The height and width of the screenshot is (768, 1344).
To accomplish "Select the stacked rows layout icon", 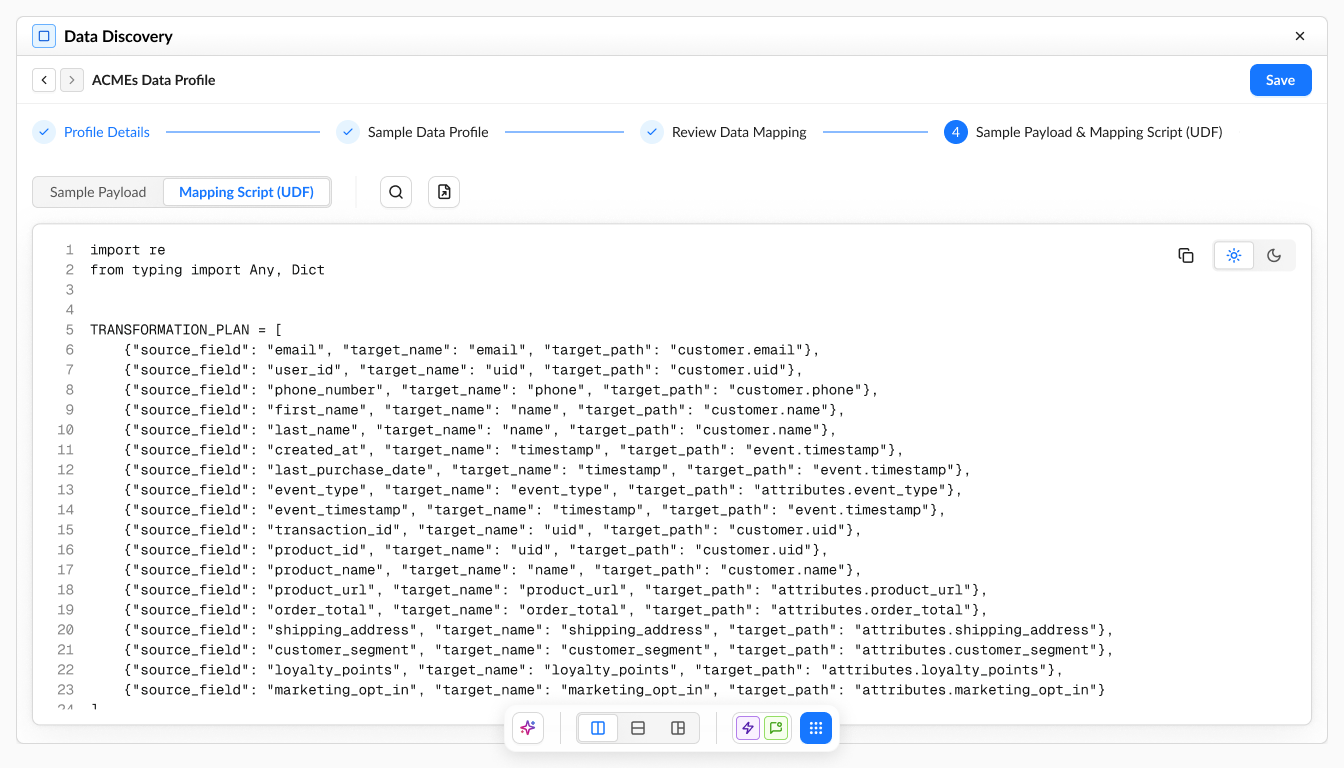I will (638, 728).
